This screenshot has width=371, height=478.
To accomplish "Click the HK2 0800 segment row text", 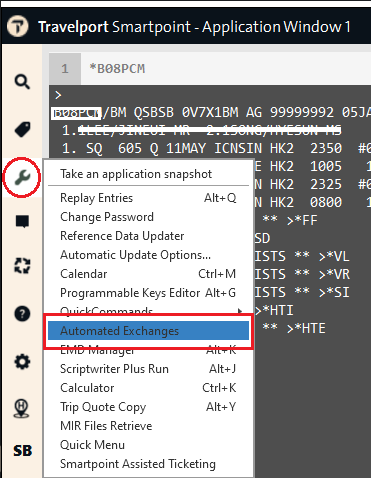I will [x=306, y=202].
